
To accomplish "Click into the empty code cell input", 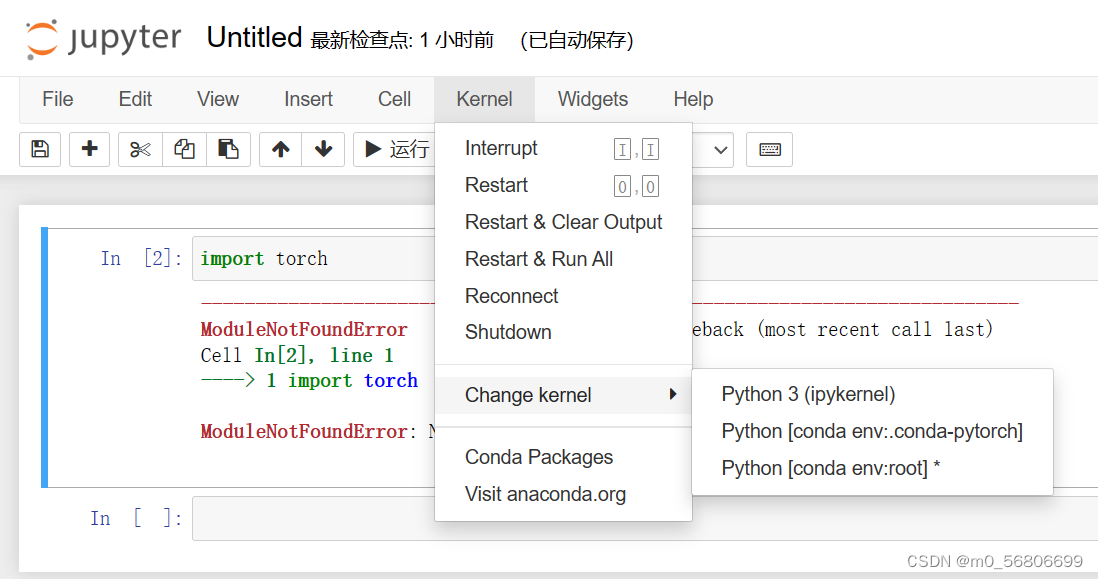I will pos(640,518).
